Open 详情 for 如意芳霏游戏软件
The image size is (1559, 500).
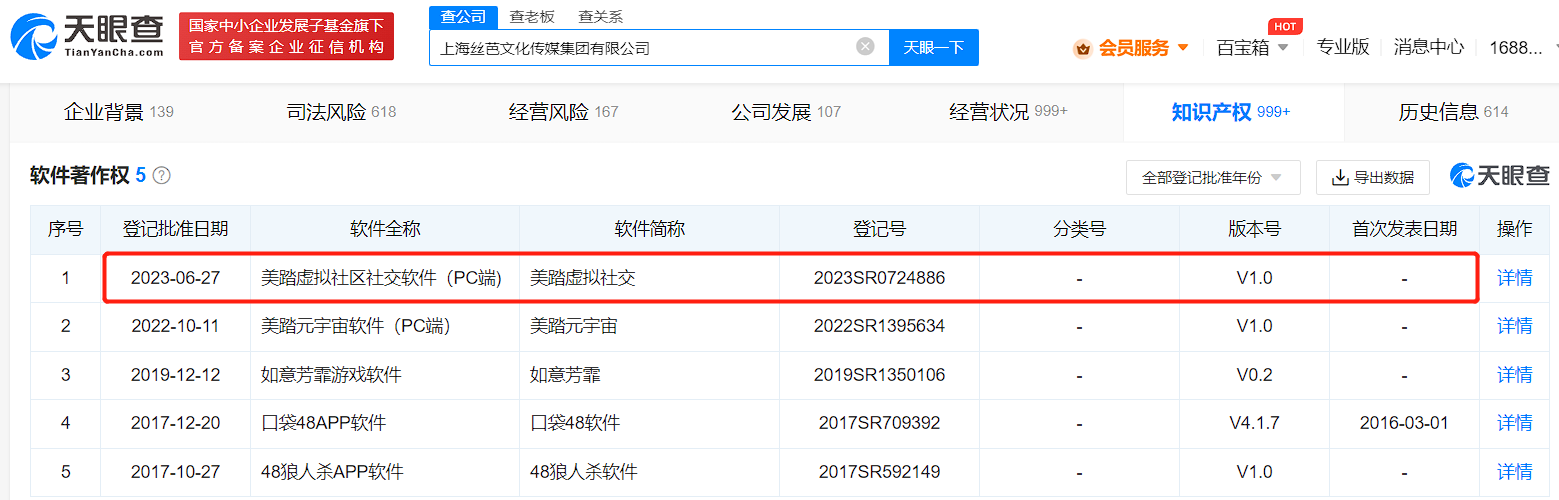pos(1514,375)
